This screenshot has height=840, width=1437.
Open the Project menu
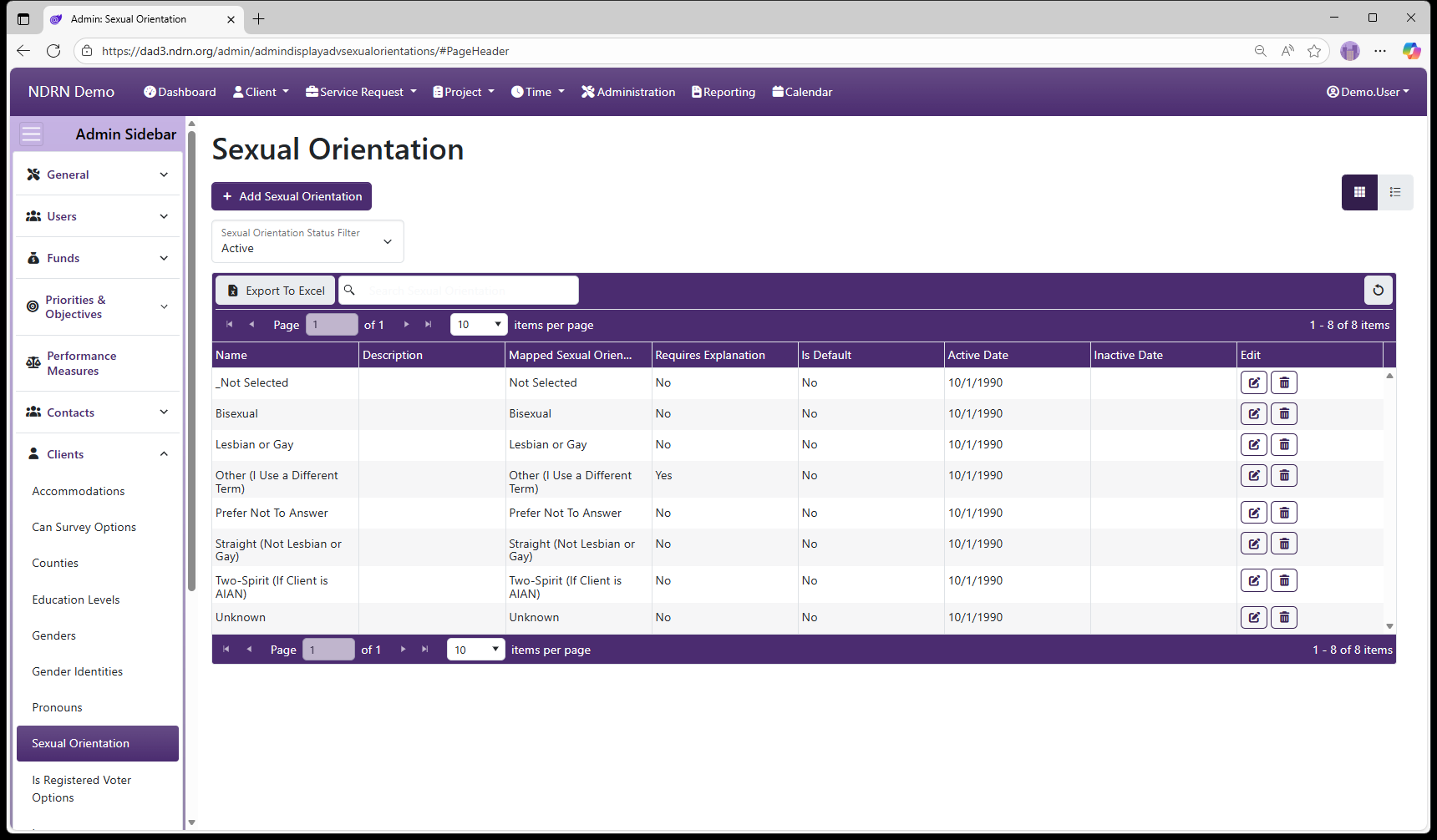[x=464, y=92]
